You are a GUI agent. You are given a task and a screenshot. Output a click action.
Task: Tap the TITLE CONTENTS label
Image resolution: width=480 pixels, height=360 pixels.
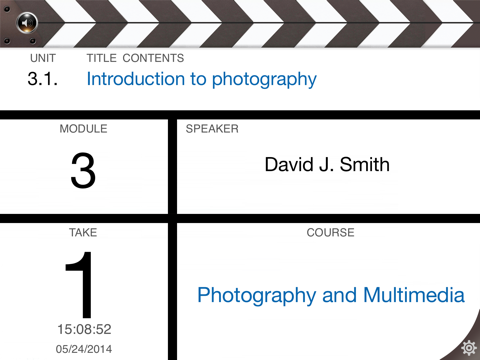pyautogui.click(x=135, y=58)
